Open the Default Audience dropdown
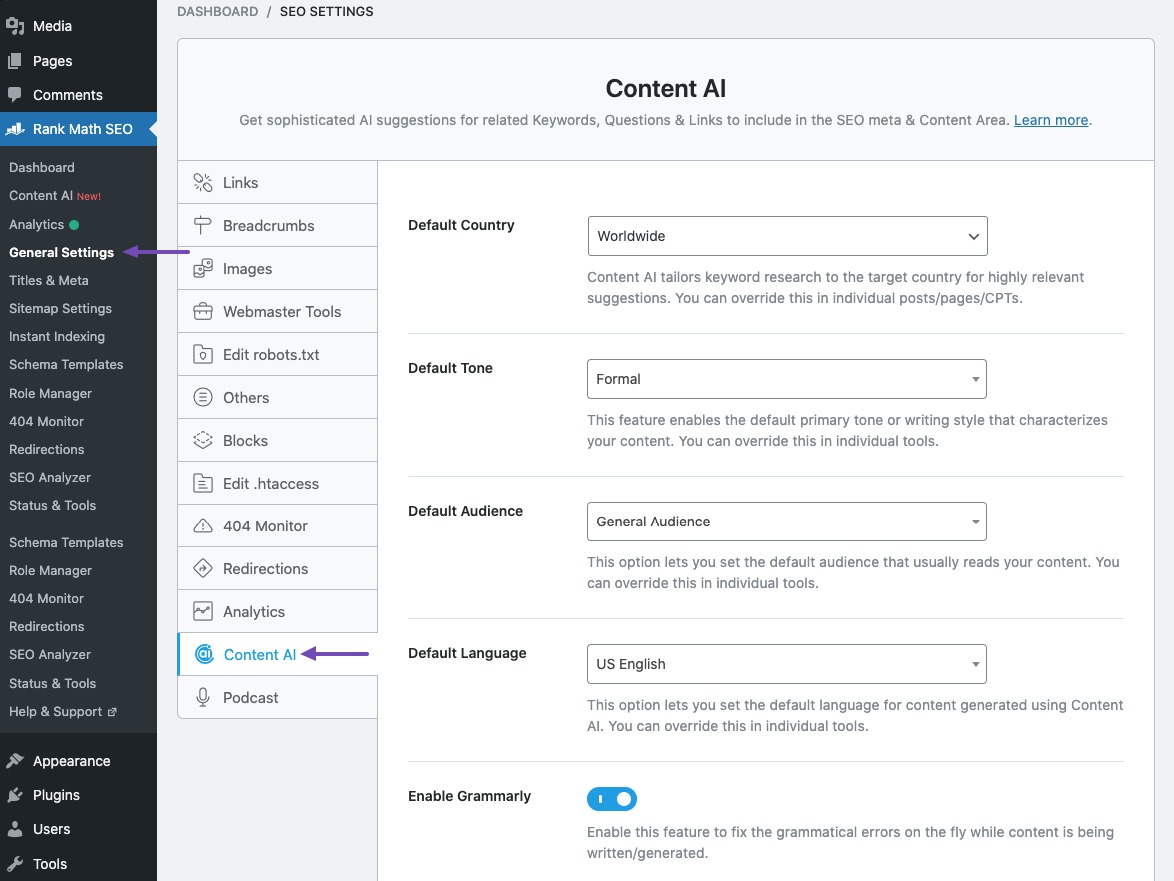Image resolution: width=1174 pixels, height=881 pixels. (787, 522)
